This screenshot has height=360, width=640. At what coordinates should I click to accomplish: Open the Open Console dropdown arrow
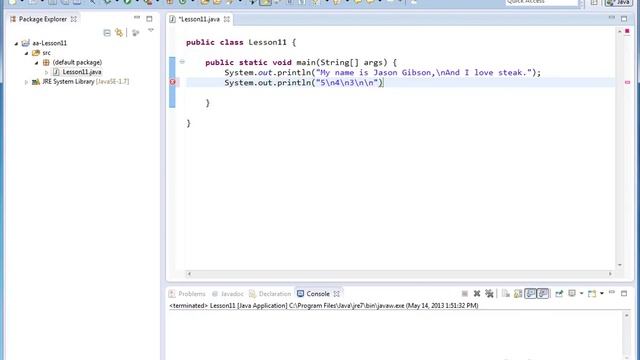coord(602,293)
